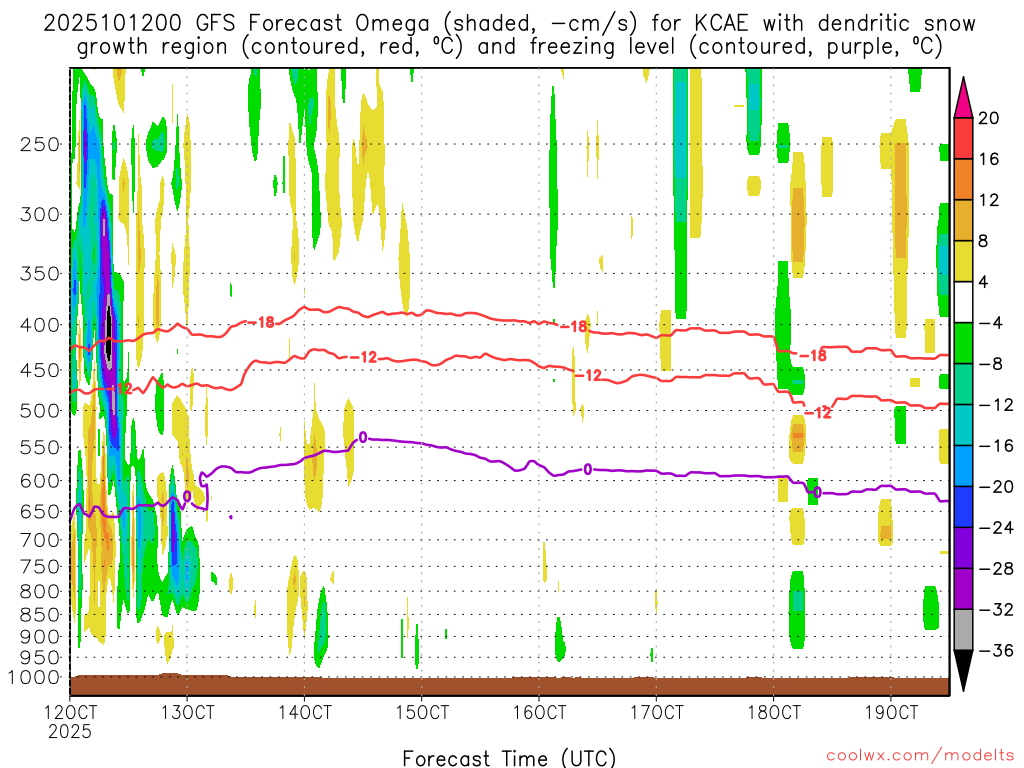The width and height of the screenshot is (1024, 768).
Task: Click the 600 pressure level label
Action: [x=40, y=481]
